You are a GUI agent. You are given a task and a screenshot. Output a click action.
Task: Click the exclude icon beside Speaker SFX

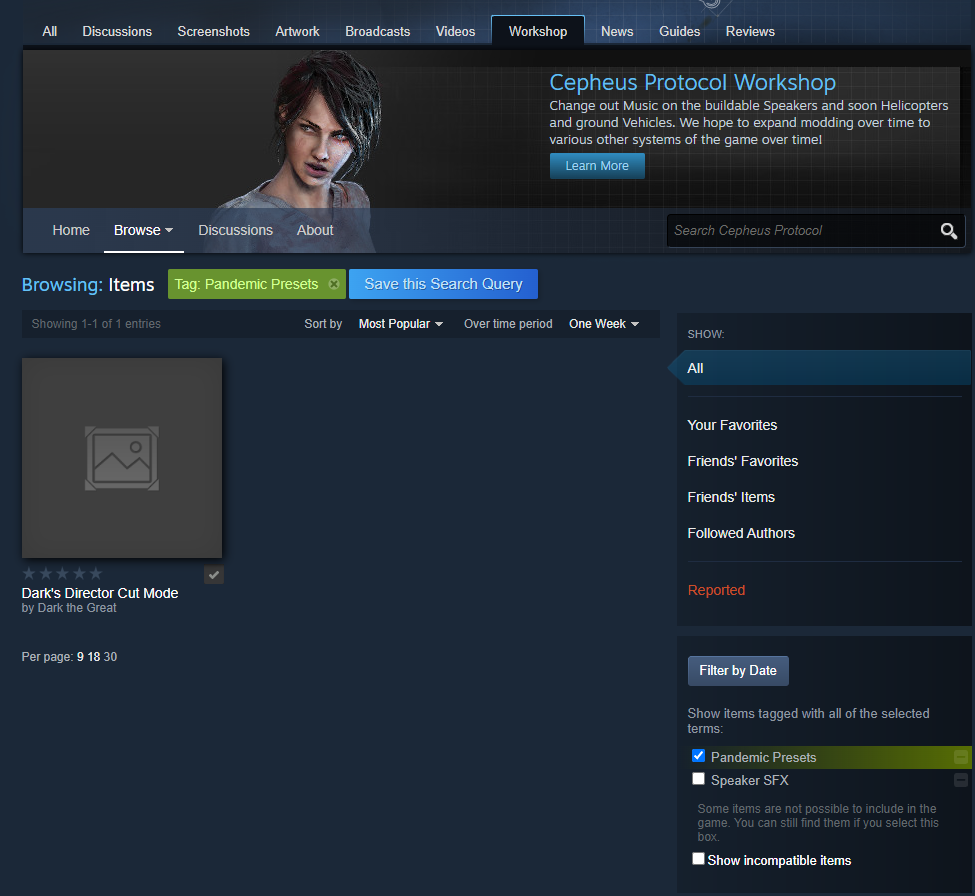pyautogui.click(x=961, y=780)
